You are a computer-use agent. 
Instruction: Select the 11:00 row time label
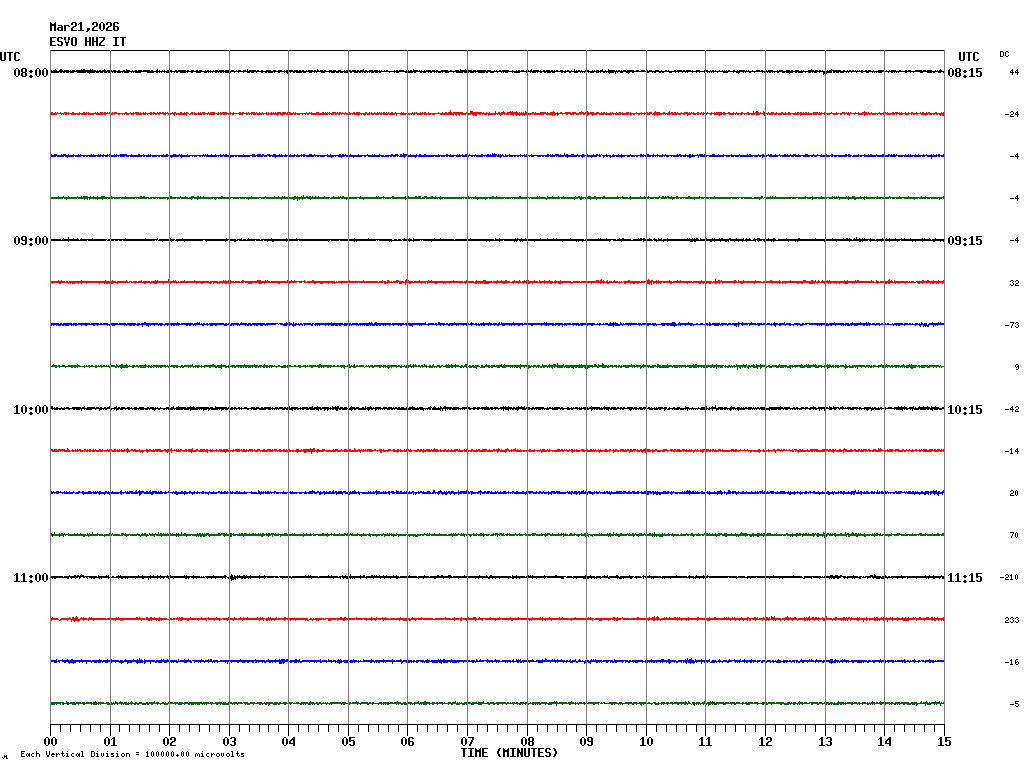[x=30, y=578]
